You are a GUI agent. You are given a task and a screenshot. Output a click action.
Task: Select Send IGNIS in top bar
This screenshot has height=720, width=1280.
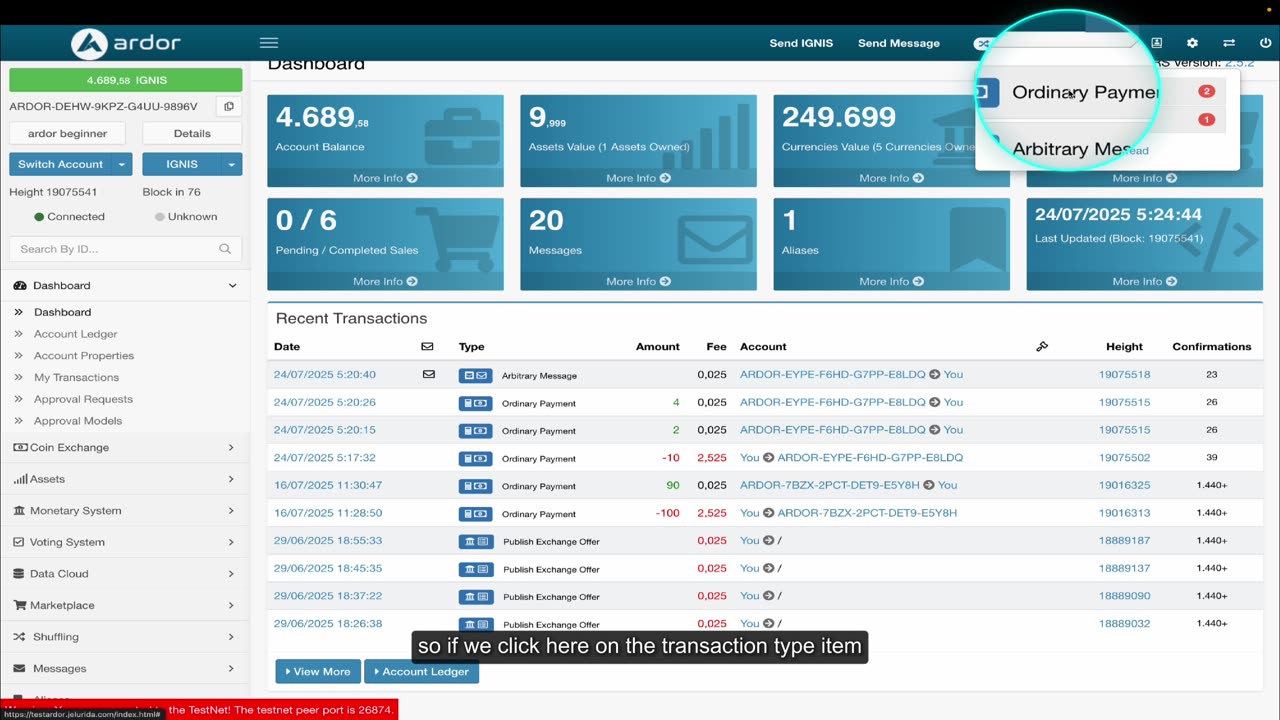[x=801, y=43]
